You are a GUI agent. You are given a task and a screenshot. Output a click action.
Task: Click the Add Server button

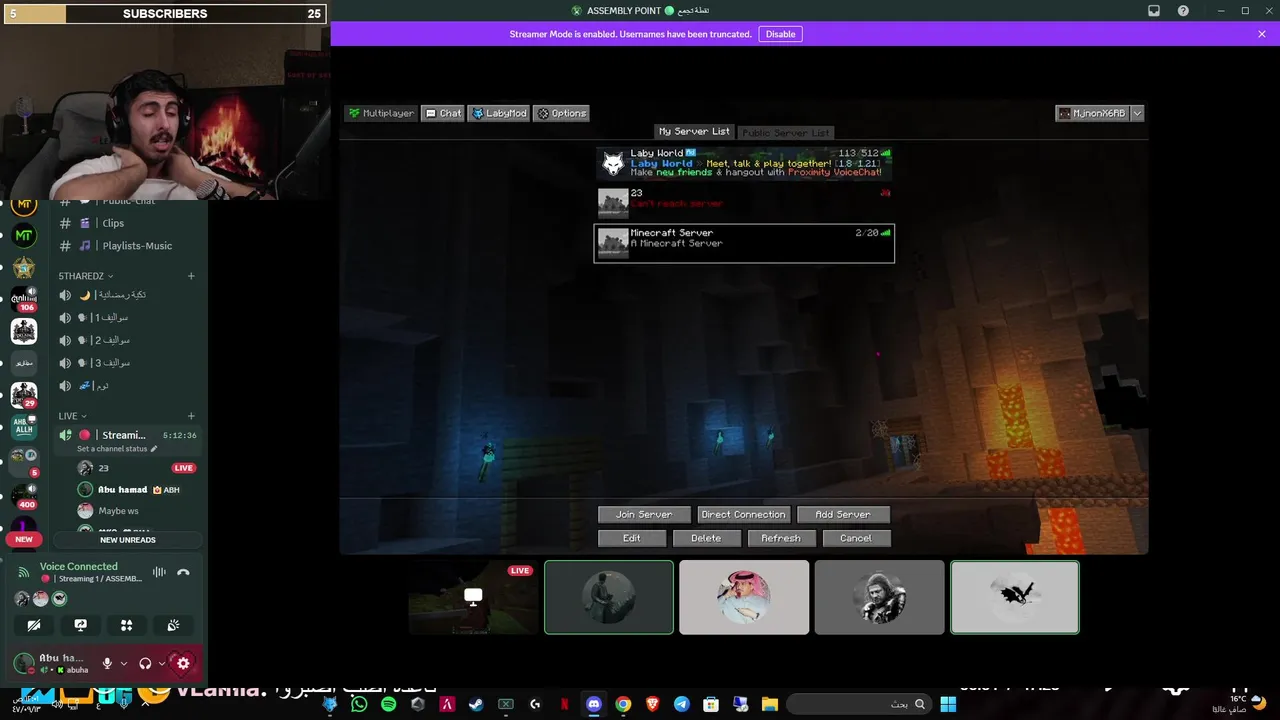coord(843,514)
